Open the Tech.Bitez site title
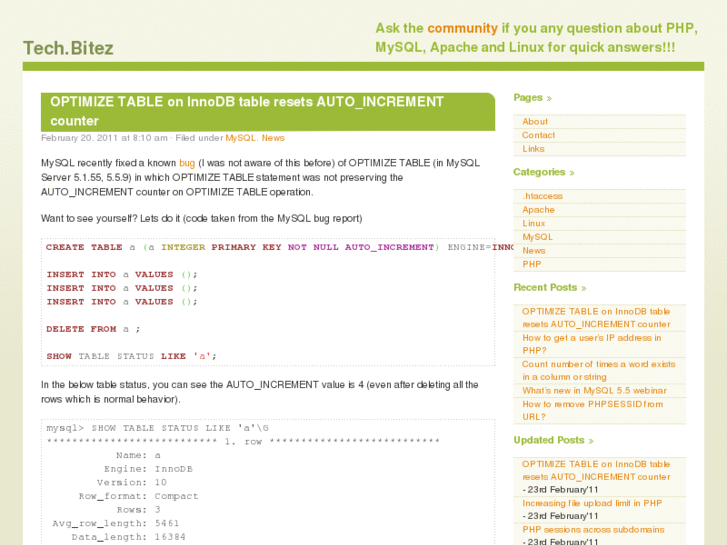727x545 pixels. [x=68, y=48]
